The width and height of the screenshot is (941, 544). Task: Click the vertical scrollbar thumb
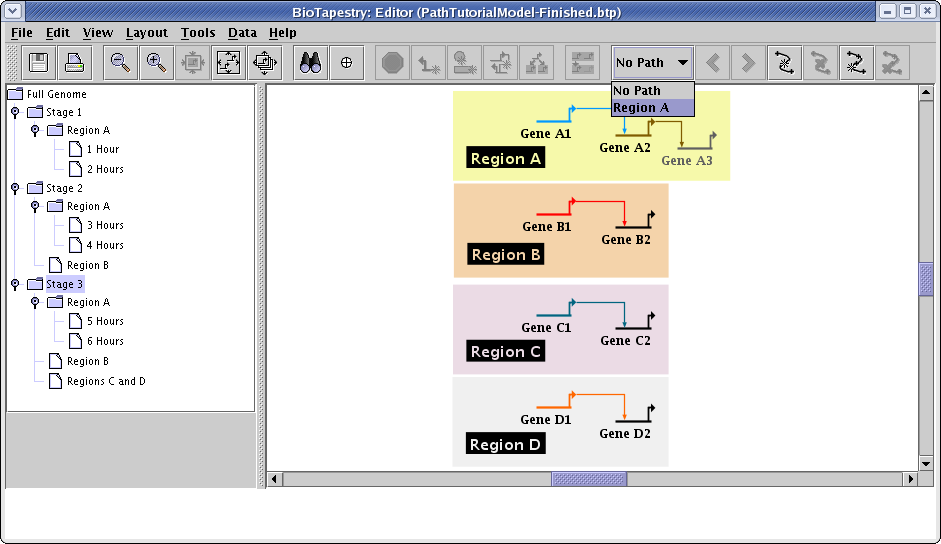click(x=926, y=279)
